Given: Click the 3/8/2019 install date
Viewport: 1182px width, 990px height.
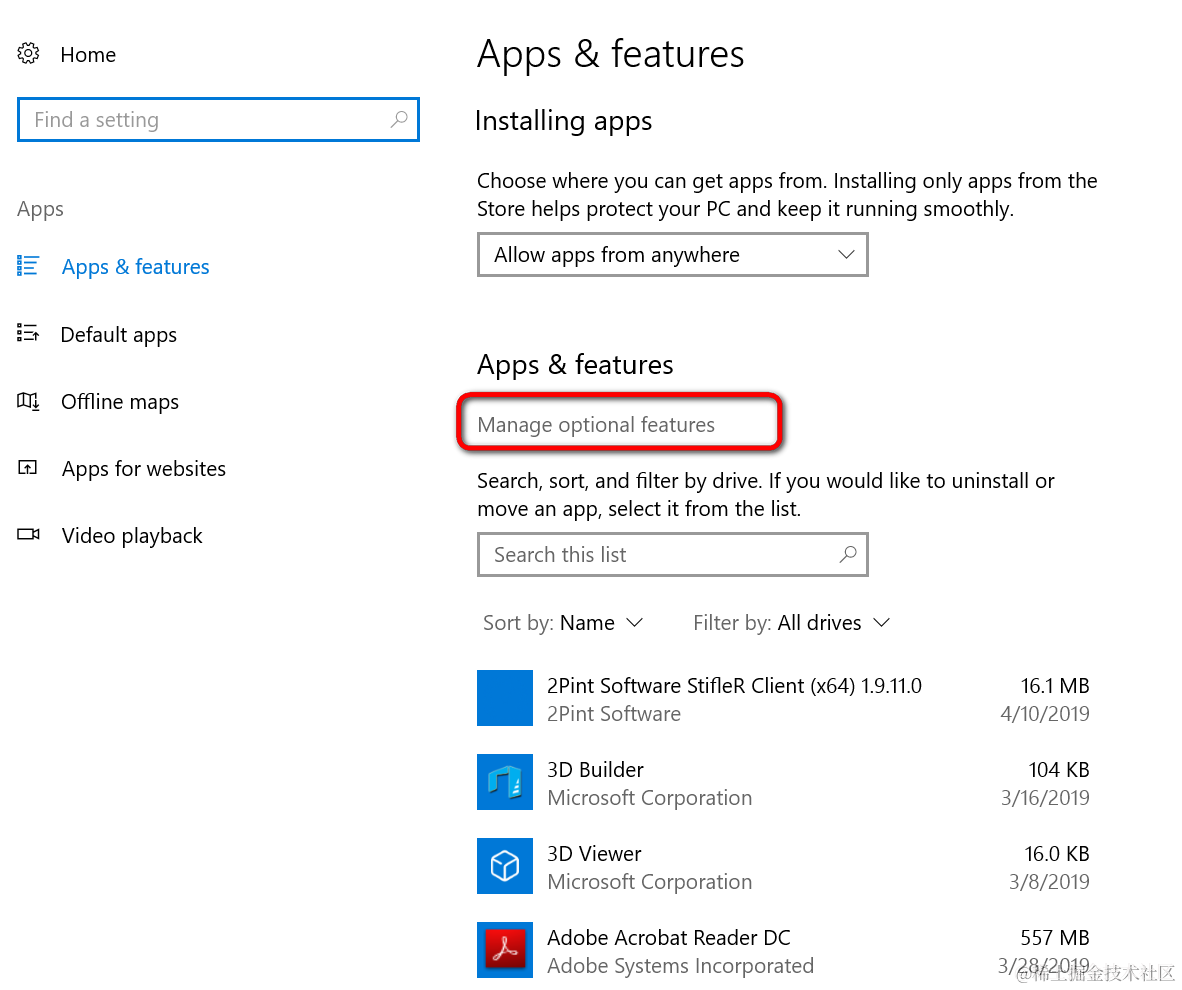Looking at the screenshot, I should pyautogui.click(x=1049, y=881).
